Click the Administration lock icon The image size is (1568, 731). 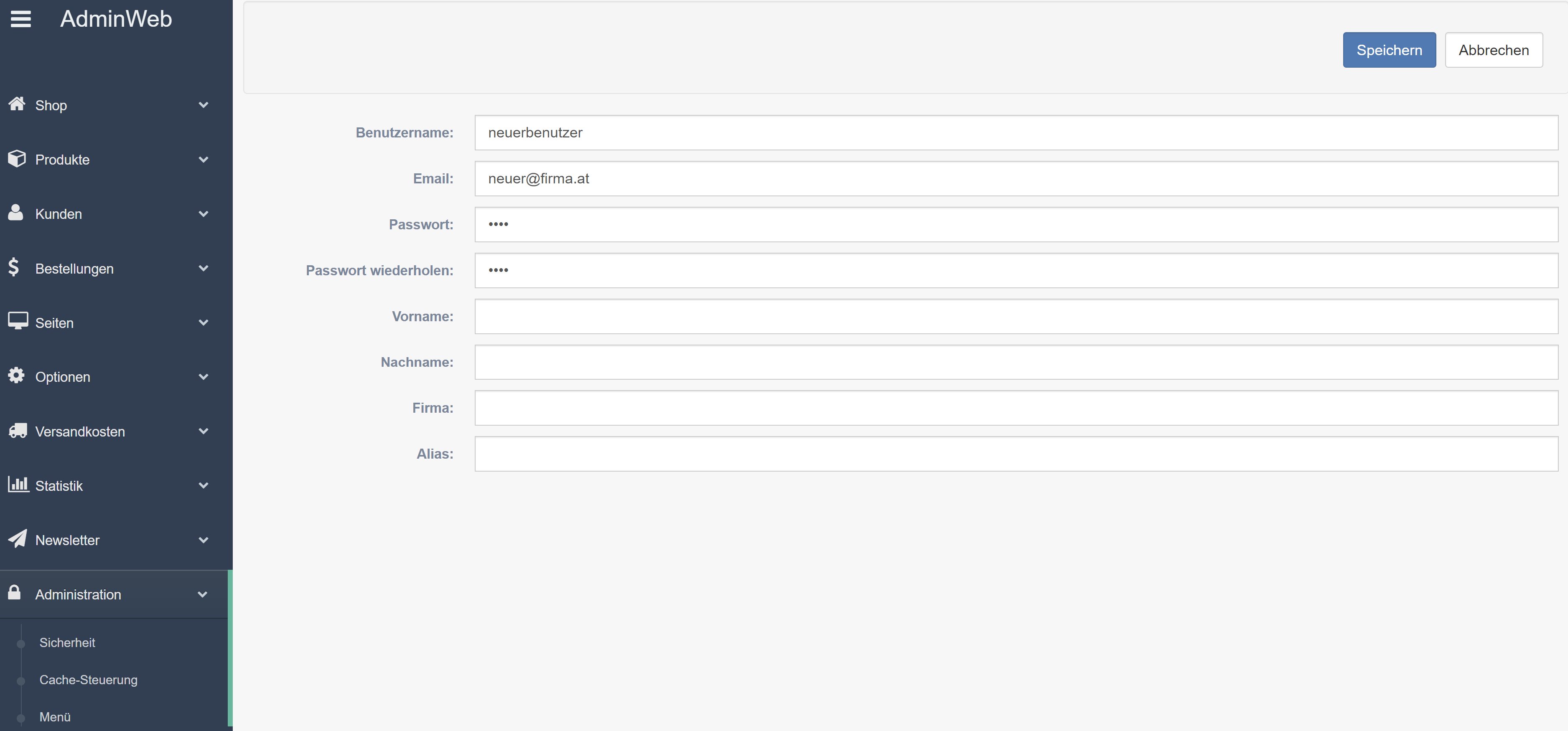coord(15,593)
